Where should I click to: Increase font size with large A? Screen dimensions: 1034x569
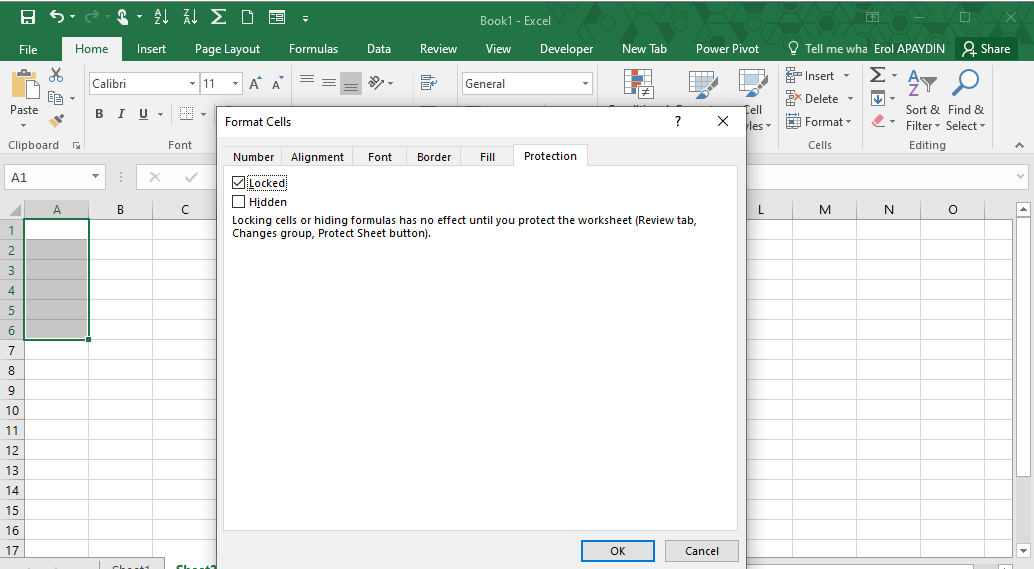(x=255, y=84)
